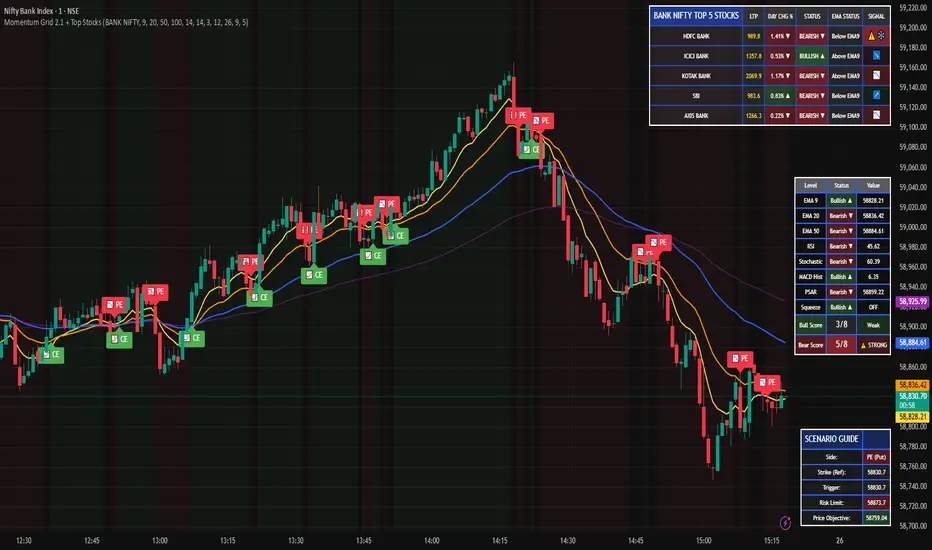This screenshot has width=932, height=550.
Task: Click the Risk Limit value 58873.7
Action: pos(876,502)
